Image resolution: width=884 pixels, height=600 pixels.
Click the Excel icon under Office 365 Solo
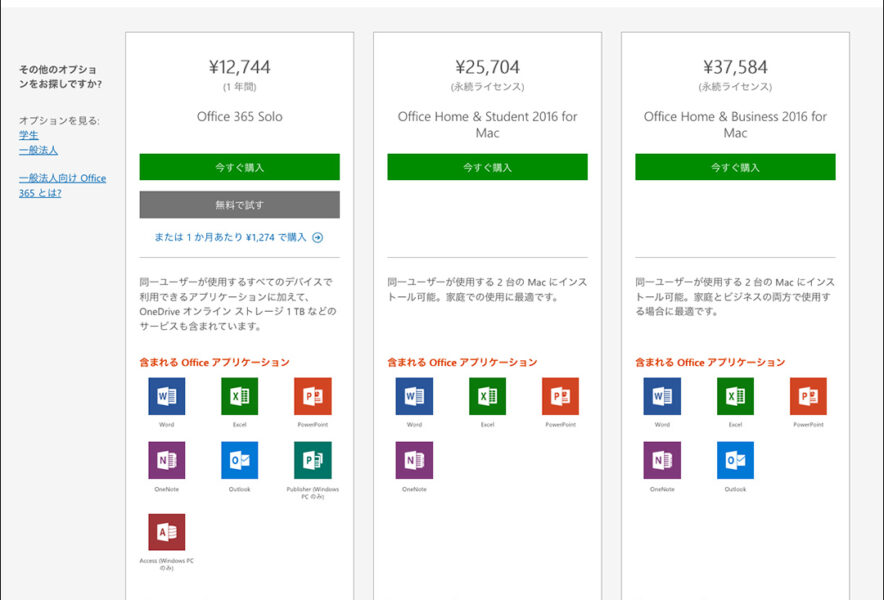[240, 396]
